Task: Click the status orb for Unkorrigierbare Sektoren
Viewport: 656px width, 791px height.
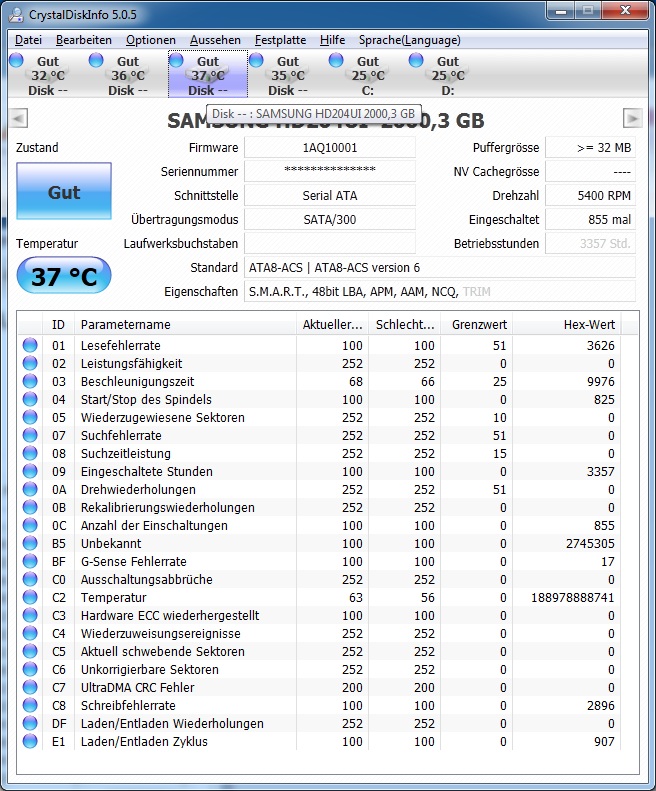Action: pos(30,669)
